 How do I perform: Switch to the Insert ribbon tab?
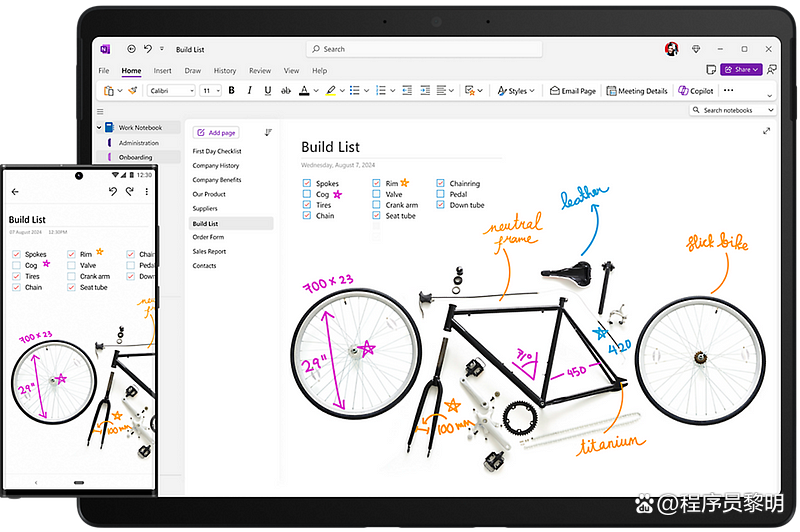tap(162, 71)
